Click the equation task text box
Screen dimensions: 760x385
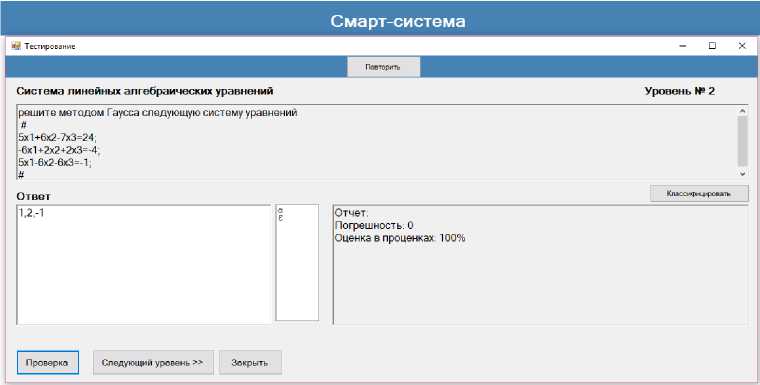(x=377, y=142)
